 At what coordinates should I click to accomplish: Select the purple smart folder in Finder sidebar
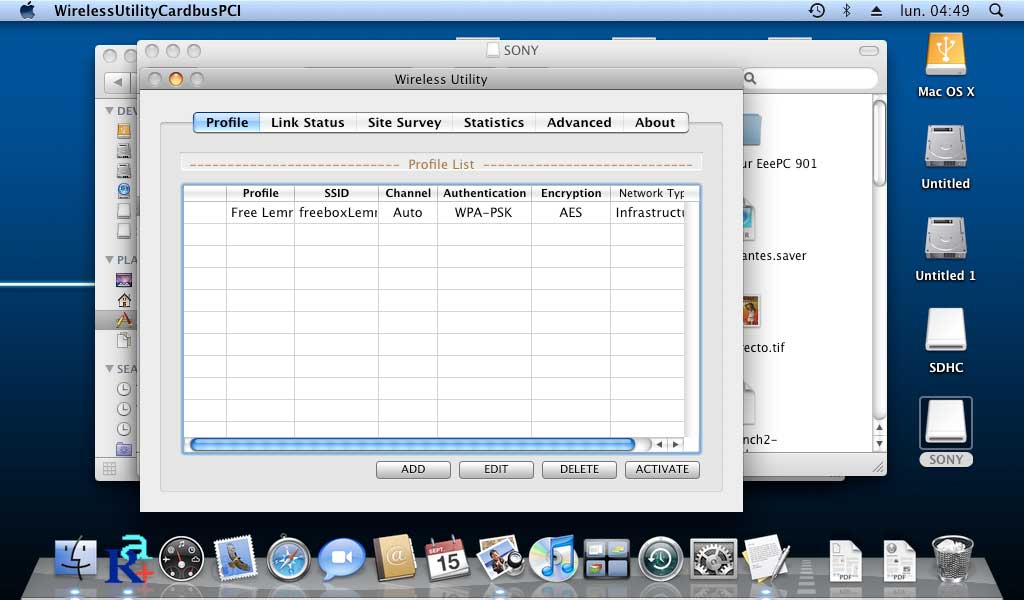(x=123, y=449)
